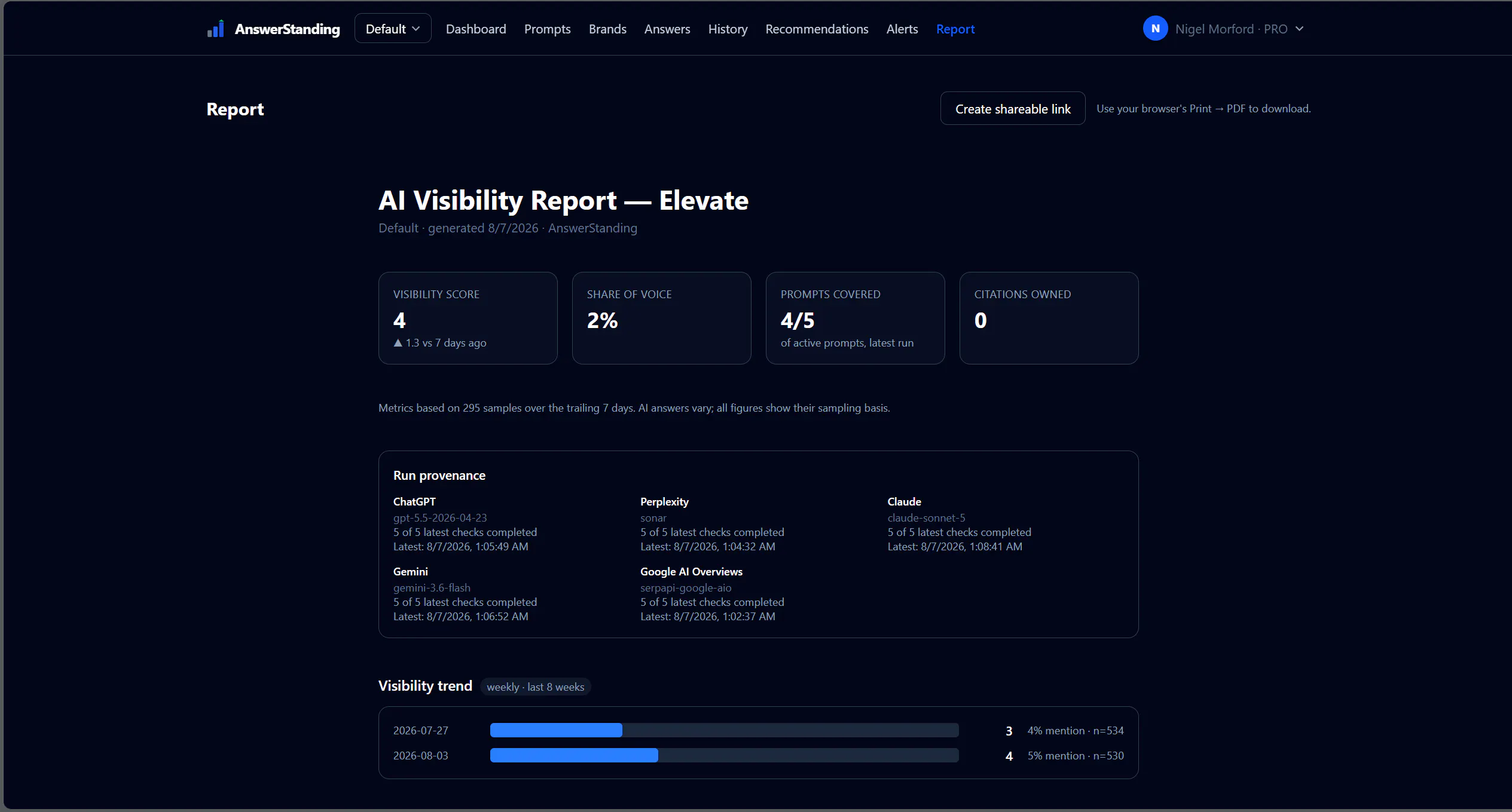Click the '2%' share of voice value
The image size is (1512, 812).
tap(602, 321)
